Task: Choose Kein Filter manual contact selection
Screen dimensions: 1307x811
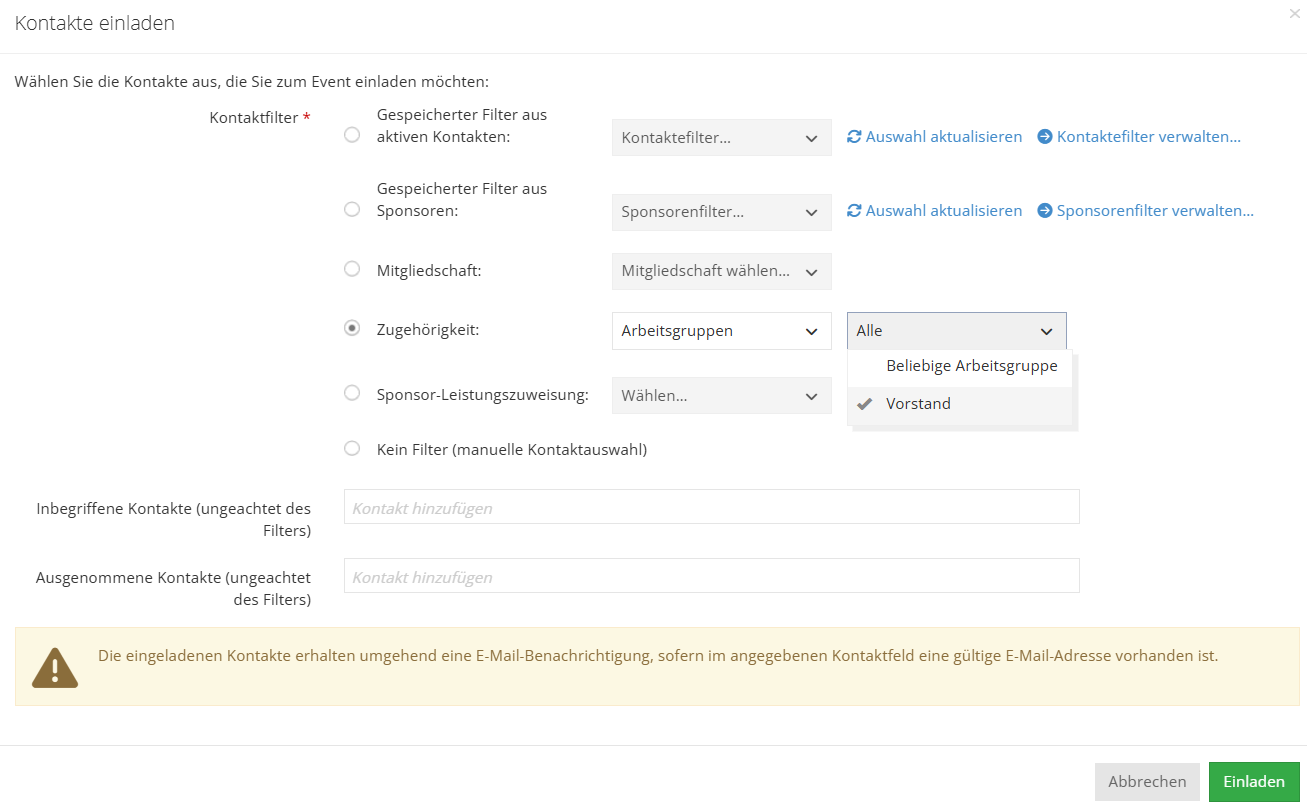Action: tap(352, 449)
